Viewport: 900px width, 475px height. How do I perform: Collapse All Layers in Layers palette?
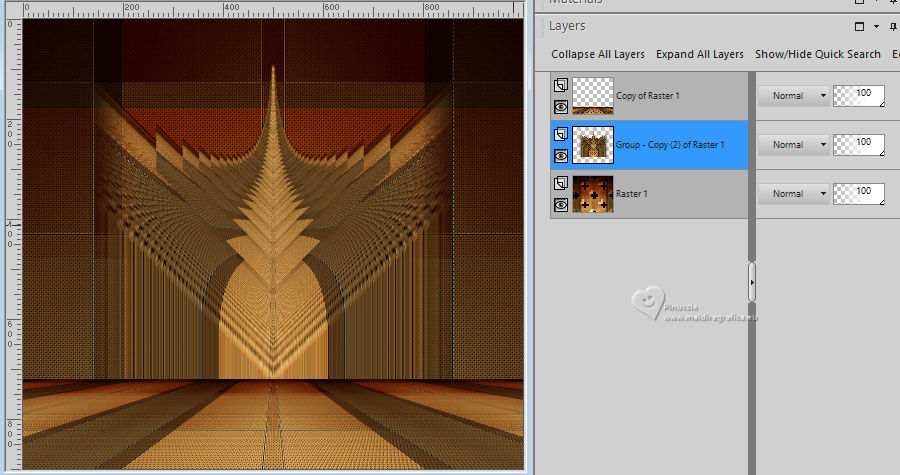pos(598,54)
